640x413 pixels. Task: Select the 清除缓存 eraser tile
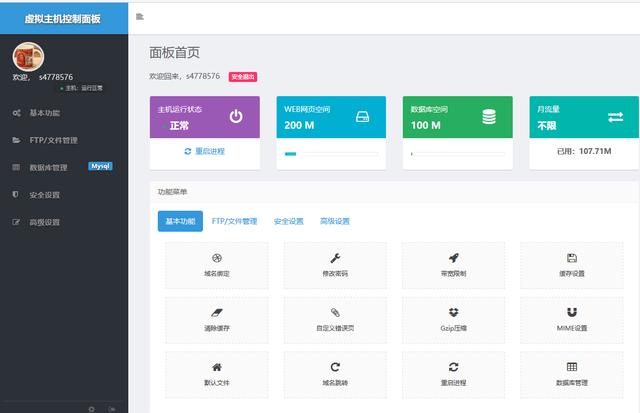(x=217, y=320)
